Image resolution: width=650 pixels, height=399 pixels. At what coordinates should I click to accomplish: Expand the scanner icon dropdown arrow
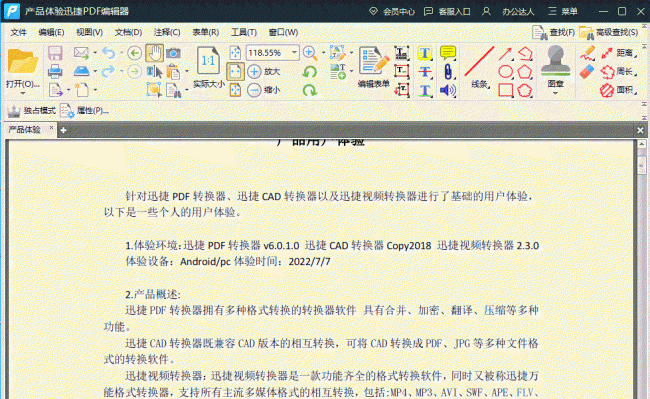(95, 71)
